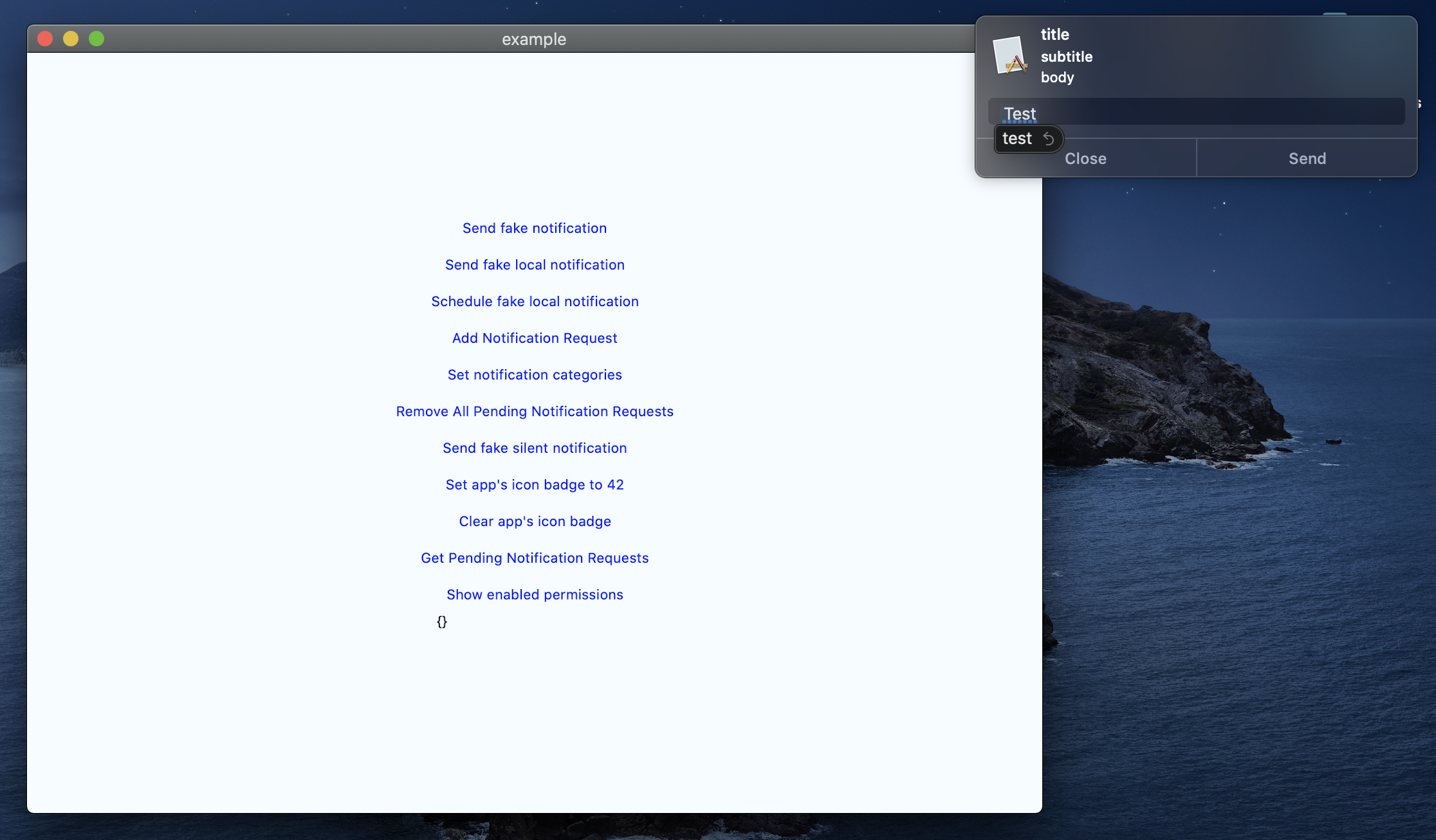Click Set notification categories
This screenshot has width=1436, height=840.
click(534, 375)
